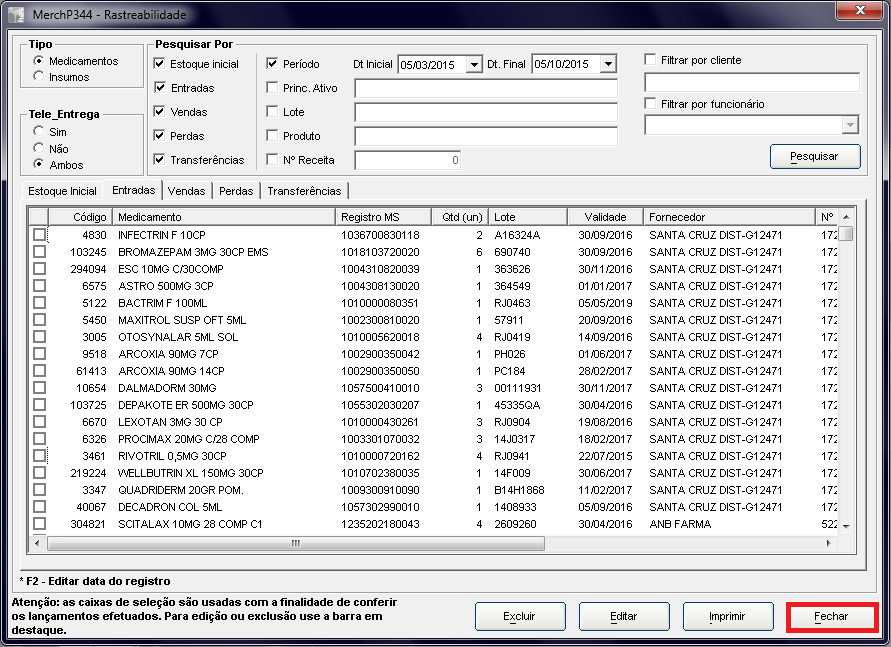Expand the funcionário filter combo box
The image size is (891, 647).
point(850,125)
